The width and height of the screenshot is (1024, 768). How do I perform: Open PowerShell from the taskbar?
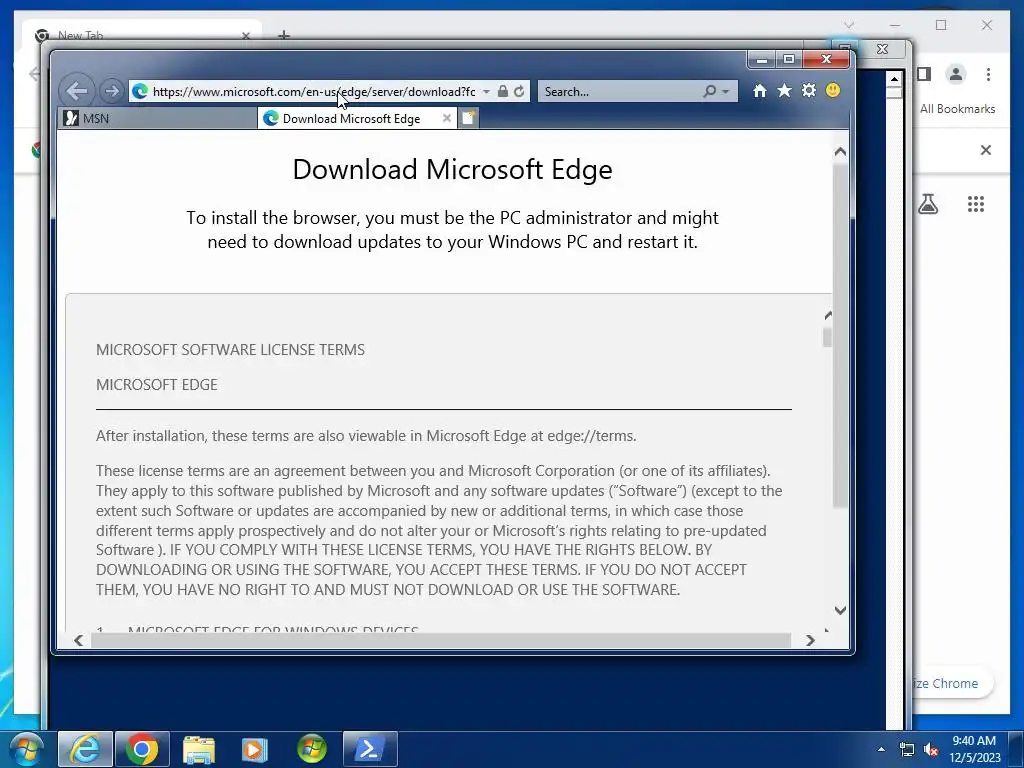[370, 749]
